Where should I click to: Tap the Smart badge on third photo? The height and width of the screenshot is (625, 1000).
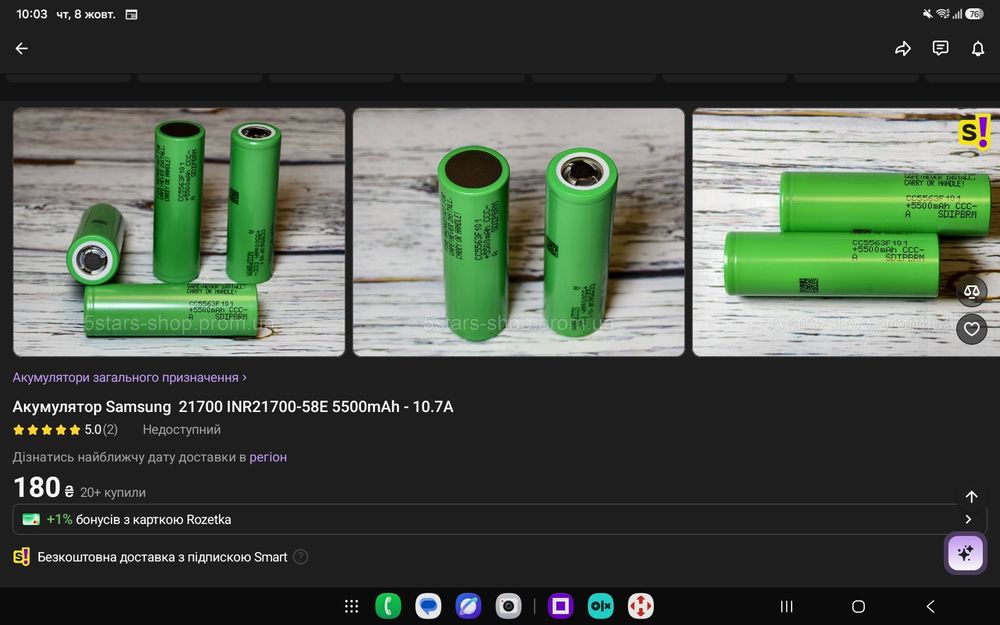coord(974,131)
